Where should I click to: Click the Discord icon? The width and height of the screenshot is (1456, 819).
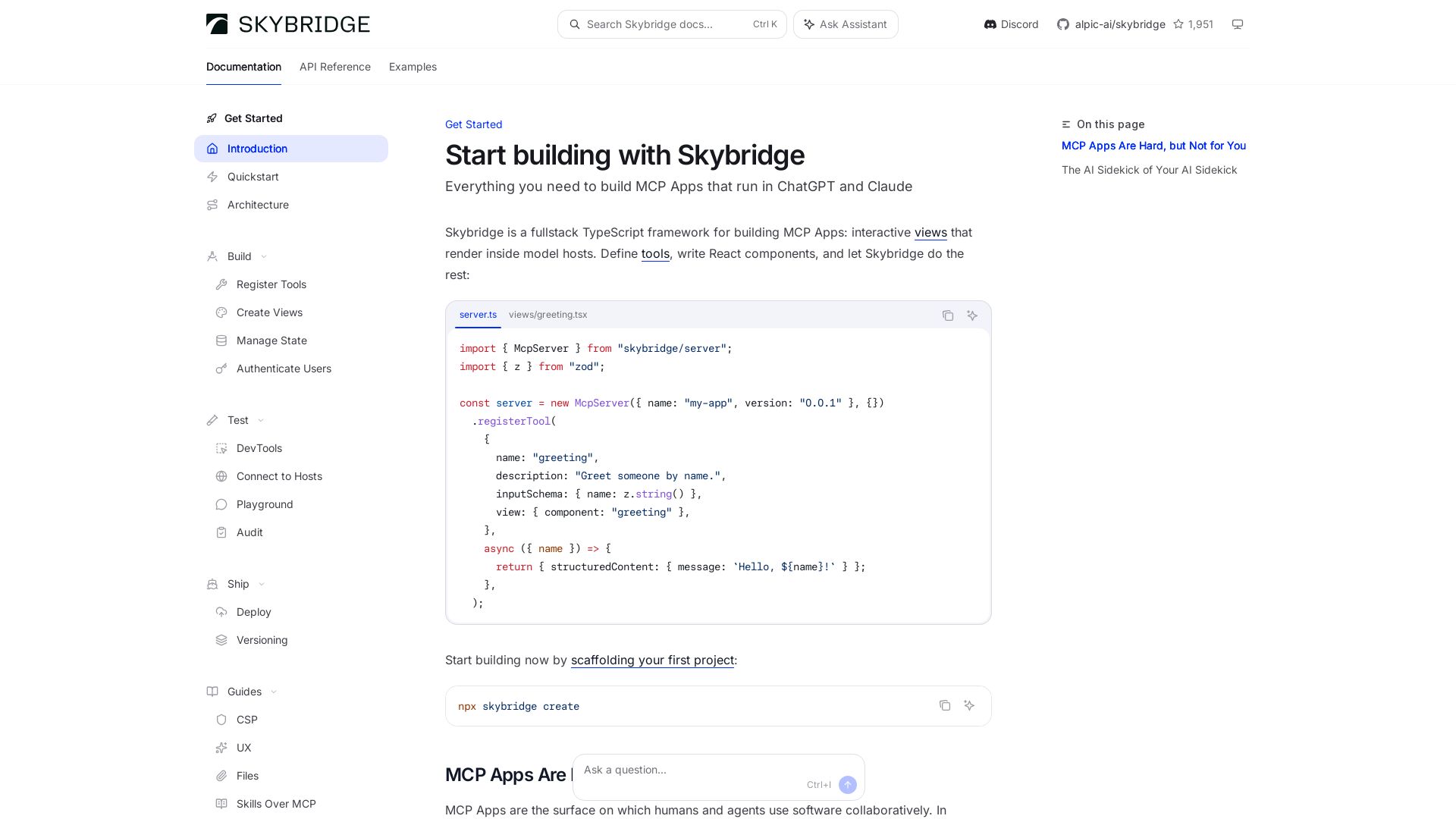pos(990,24)
